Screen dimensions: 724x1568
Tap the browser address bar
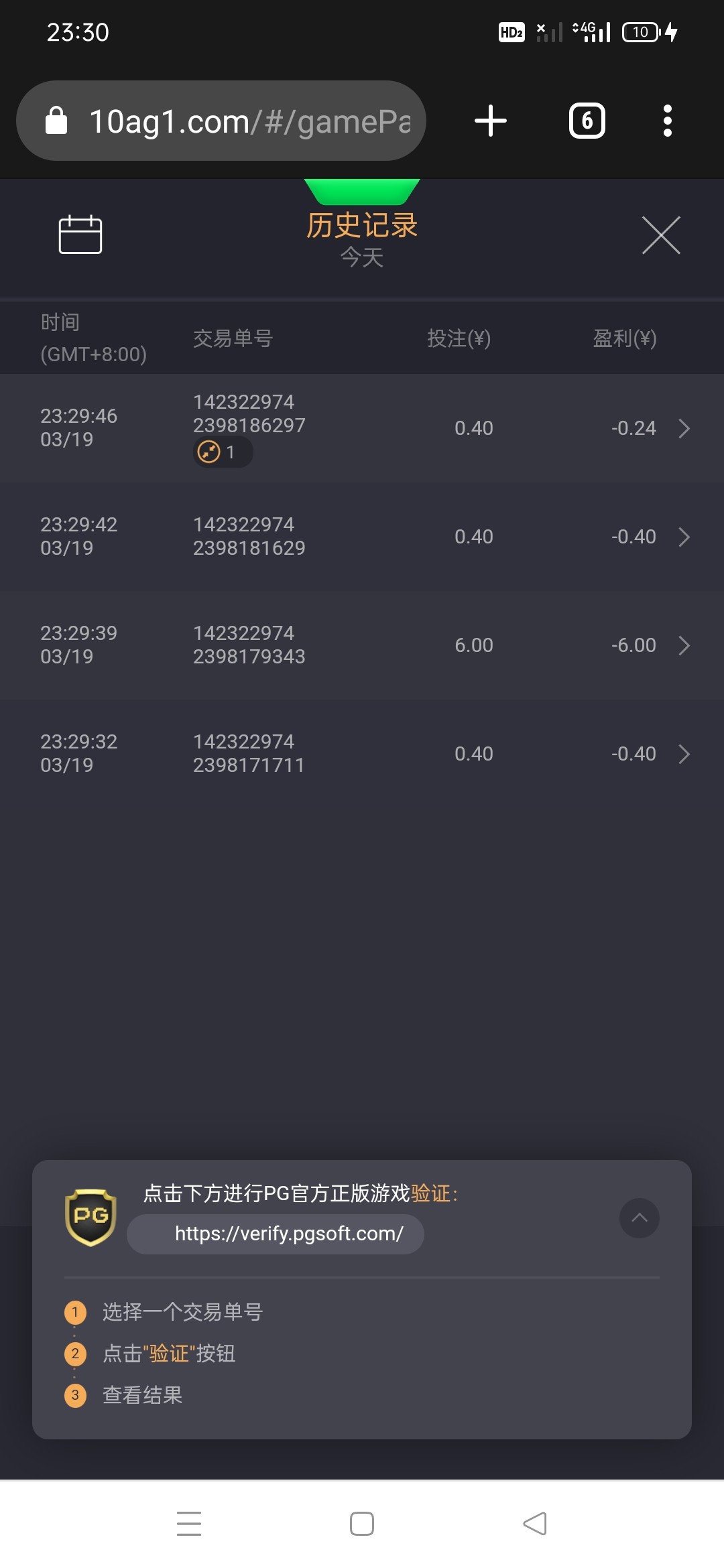[x=248, y=121]
